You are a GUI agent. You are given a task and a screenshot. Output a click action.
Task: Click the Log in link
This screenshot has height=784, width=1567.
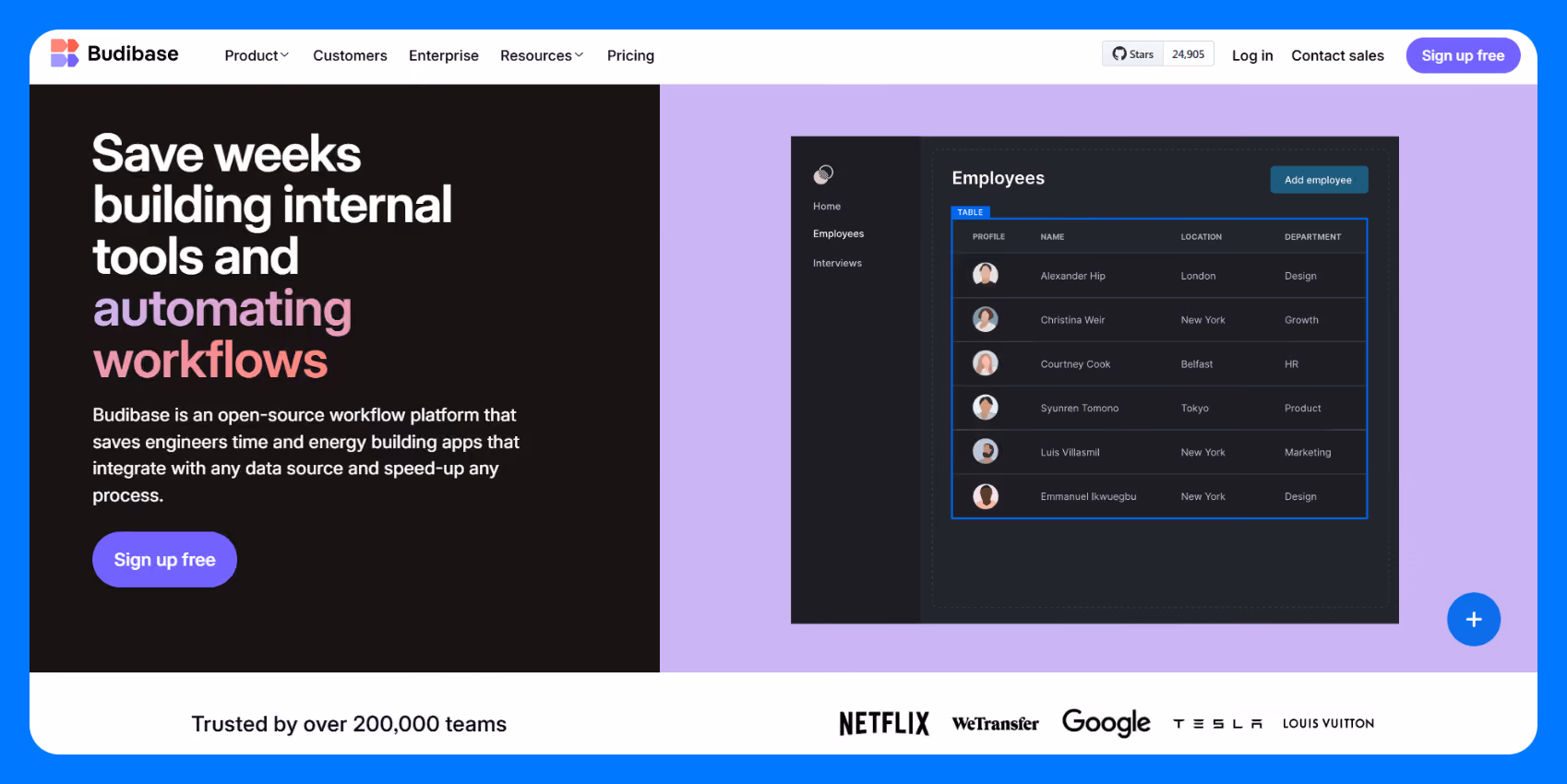click(x=1252, y=55)
